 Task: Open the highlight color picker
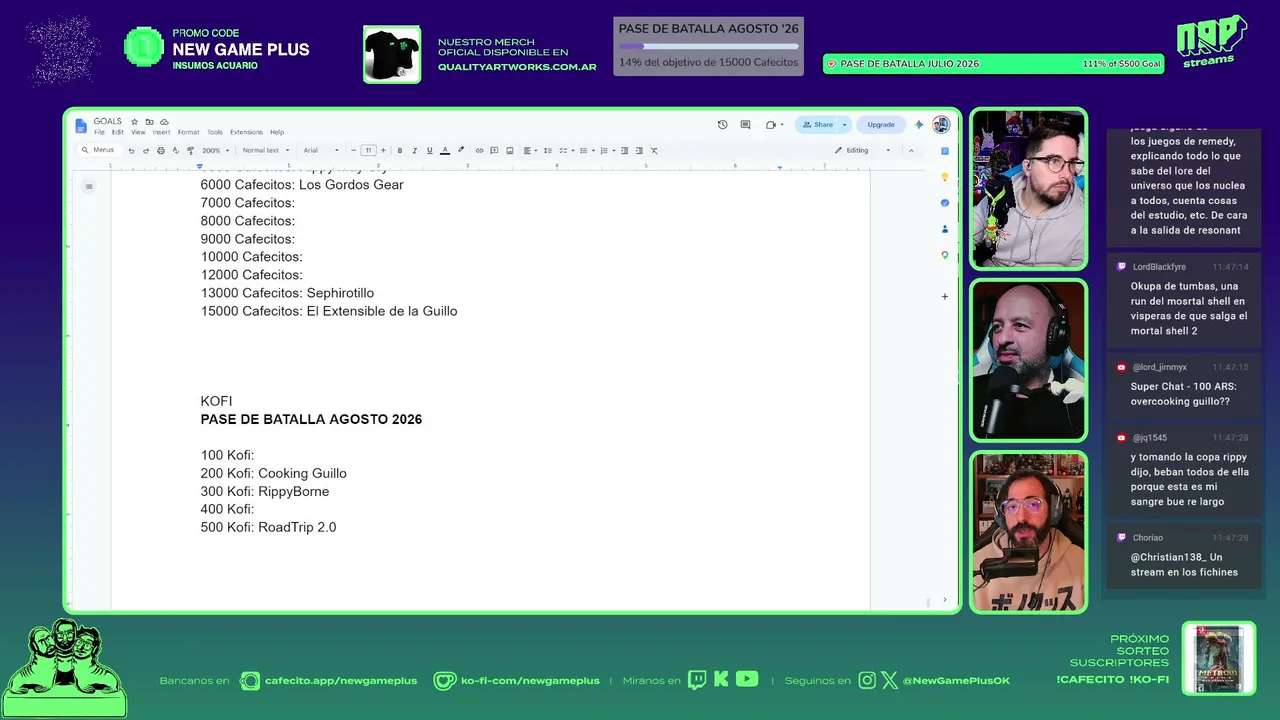pos(461,151)
